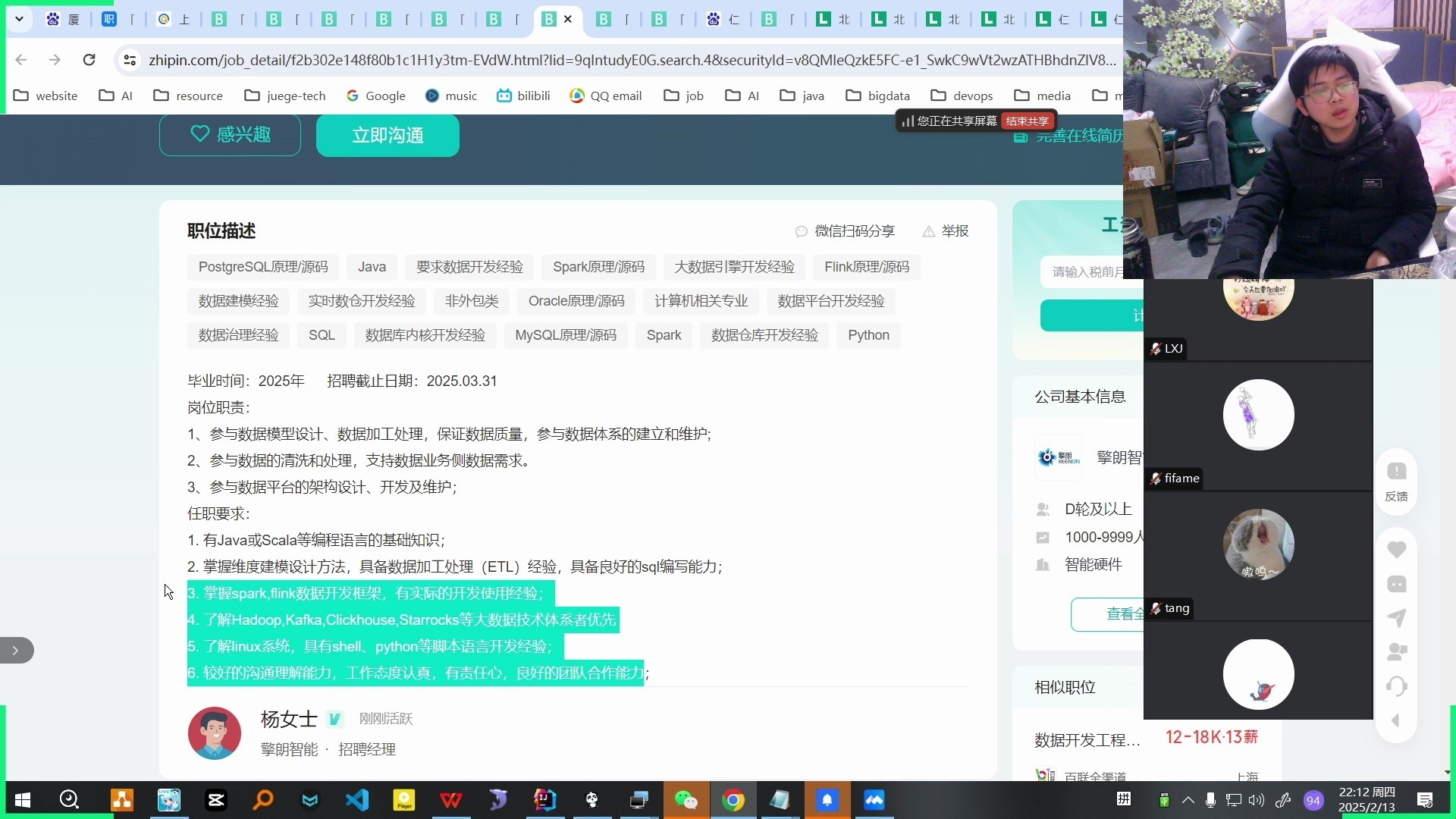Open the juege-tech bookmarks folder

coord(285,96)
